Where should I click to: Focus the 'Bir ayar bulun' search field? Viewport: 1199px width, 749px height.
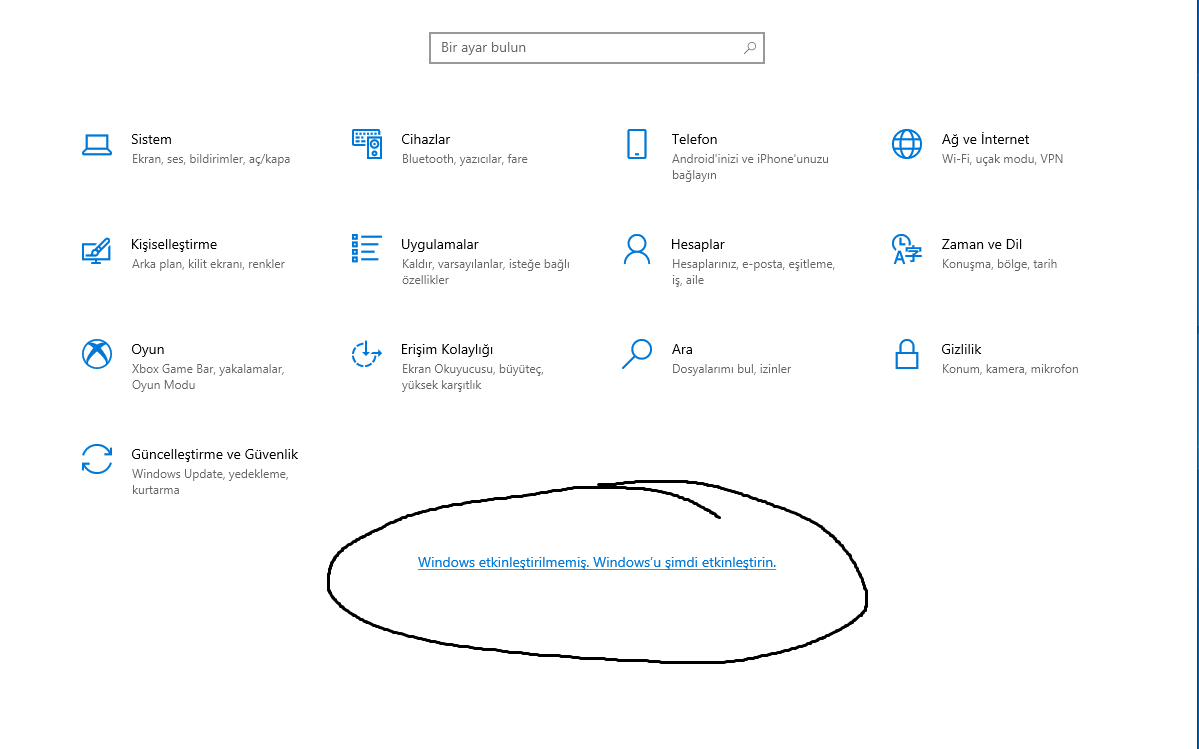click(x=596, y=48)
